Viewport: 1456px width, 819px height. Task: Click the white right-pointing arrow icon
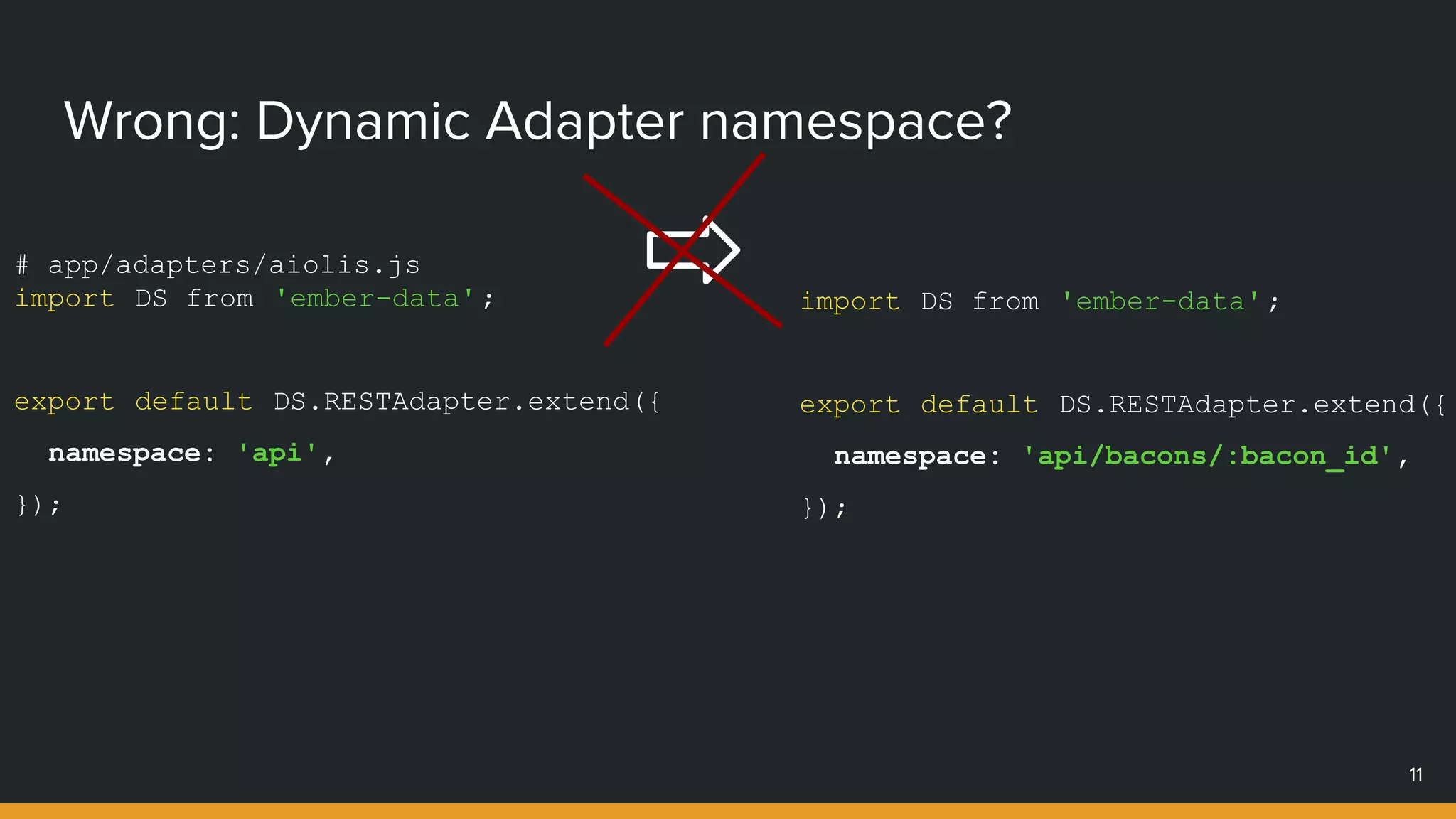coord(693,250)
